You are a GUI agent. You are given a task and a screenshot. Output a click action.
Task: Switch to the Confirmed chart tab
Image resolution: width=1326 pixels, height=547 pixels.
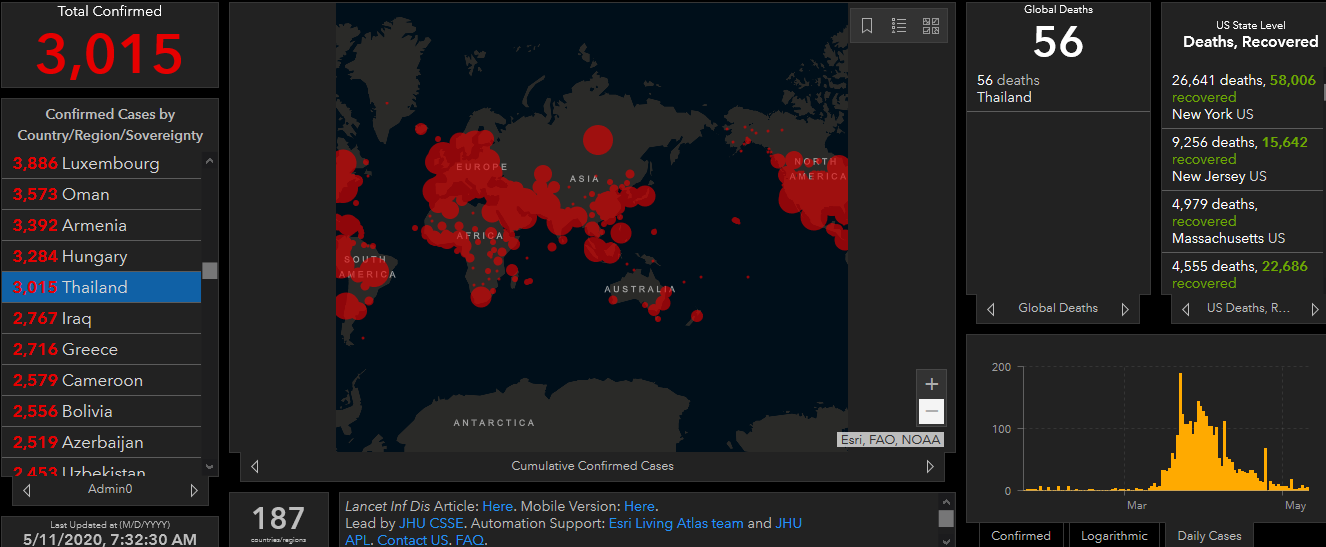click(1020, 536)
